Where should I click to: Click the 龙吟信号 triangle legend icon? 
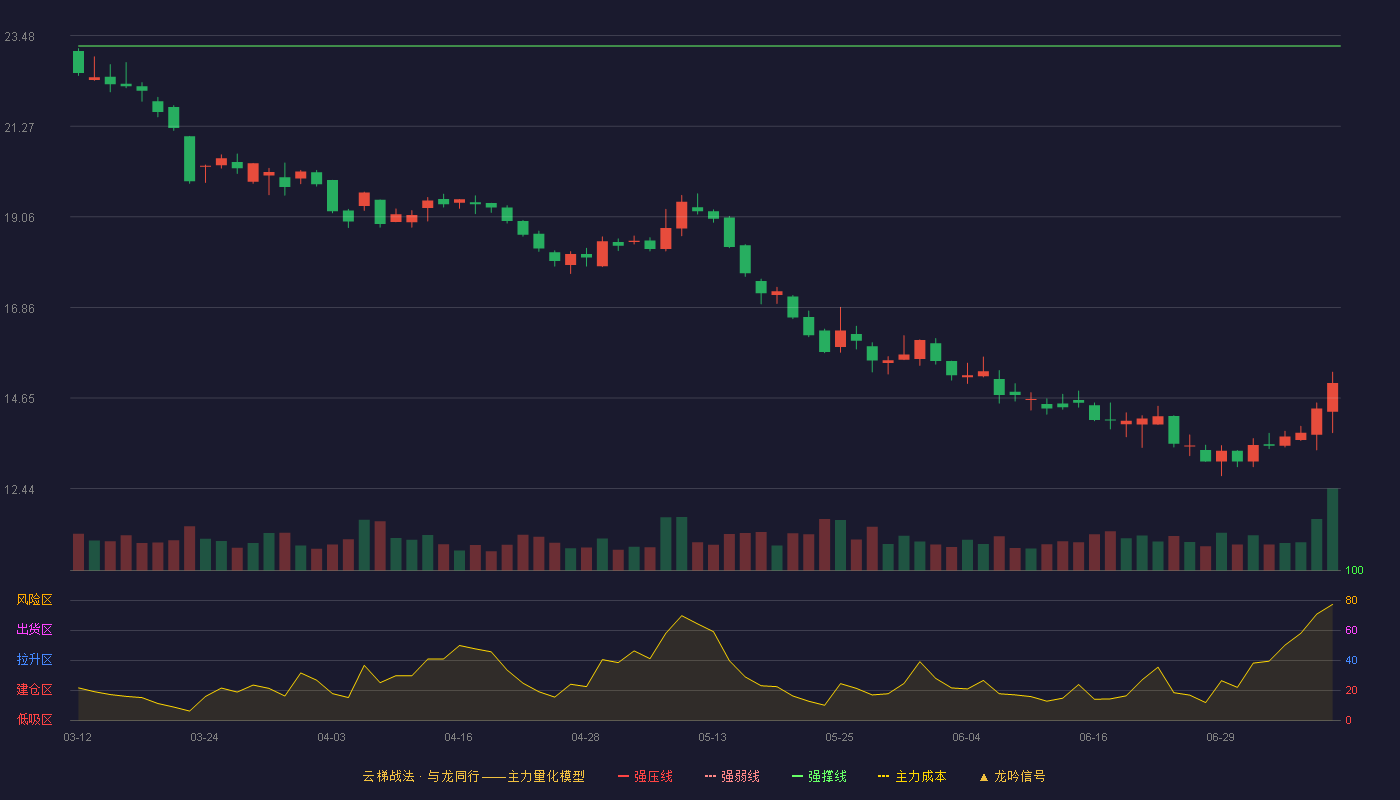[x=984, y=777]
